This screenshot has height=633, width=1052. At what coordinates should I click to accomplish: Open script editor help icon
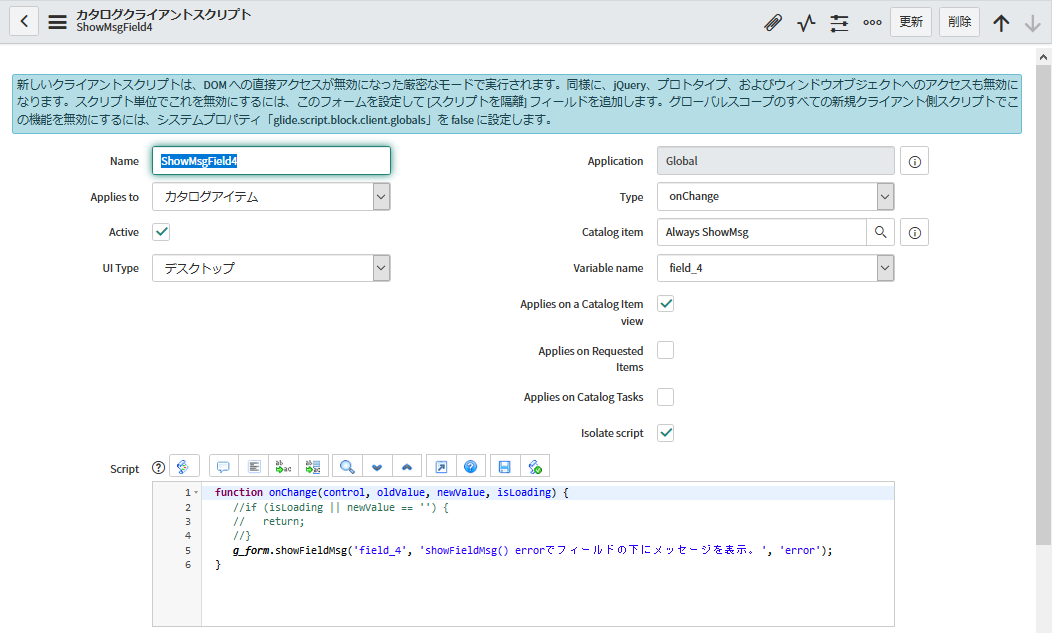tap(470, 467)
